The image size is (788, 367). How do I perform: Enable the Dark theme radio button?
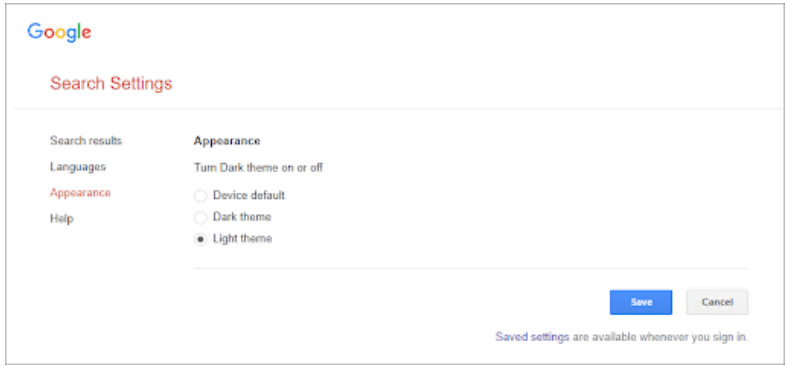[201, 218]
